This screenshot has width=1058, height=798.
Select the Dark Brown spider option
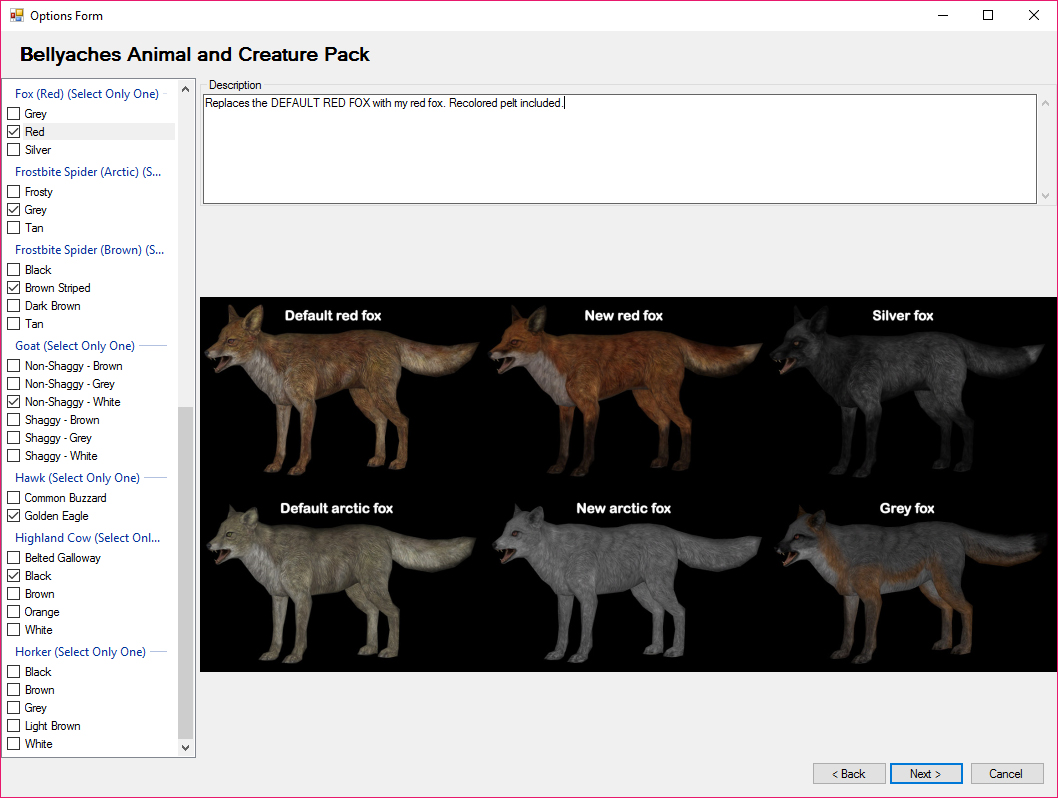[13, 306]
